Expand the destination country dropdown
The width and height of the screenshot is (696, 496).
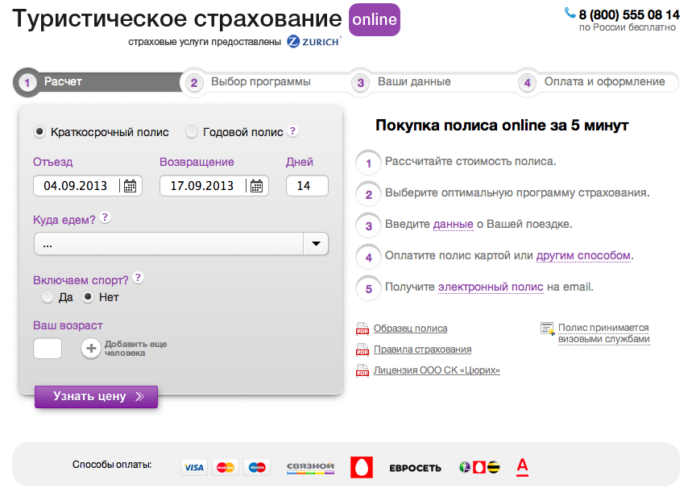[316, 243]
